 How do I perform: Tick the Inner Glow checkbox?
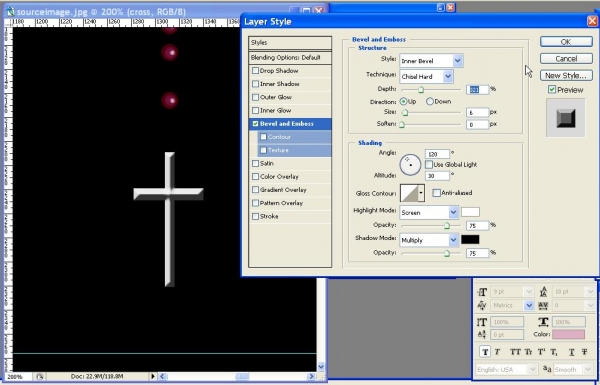point(255,111)
